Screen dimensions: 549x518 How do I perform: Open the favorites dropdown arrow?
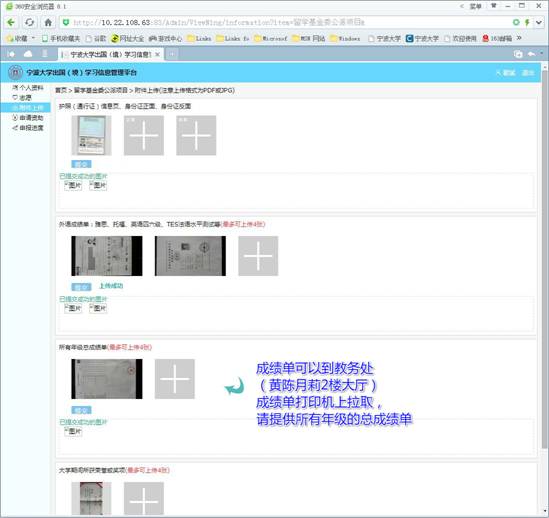pos(33,38)
